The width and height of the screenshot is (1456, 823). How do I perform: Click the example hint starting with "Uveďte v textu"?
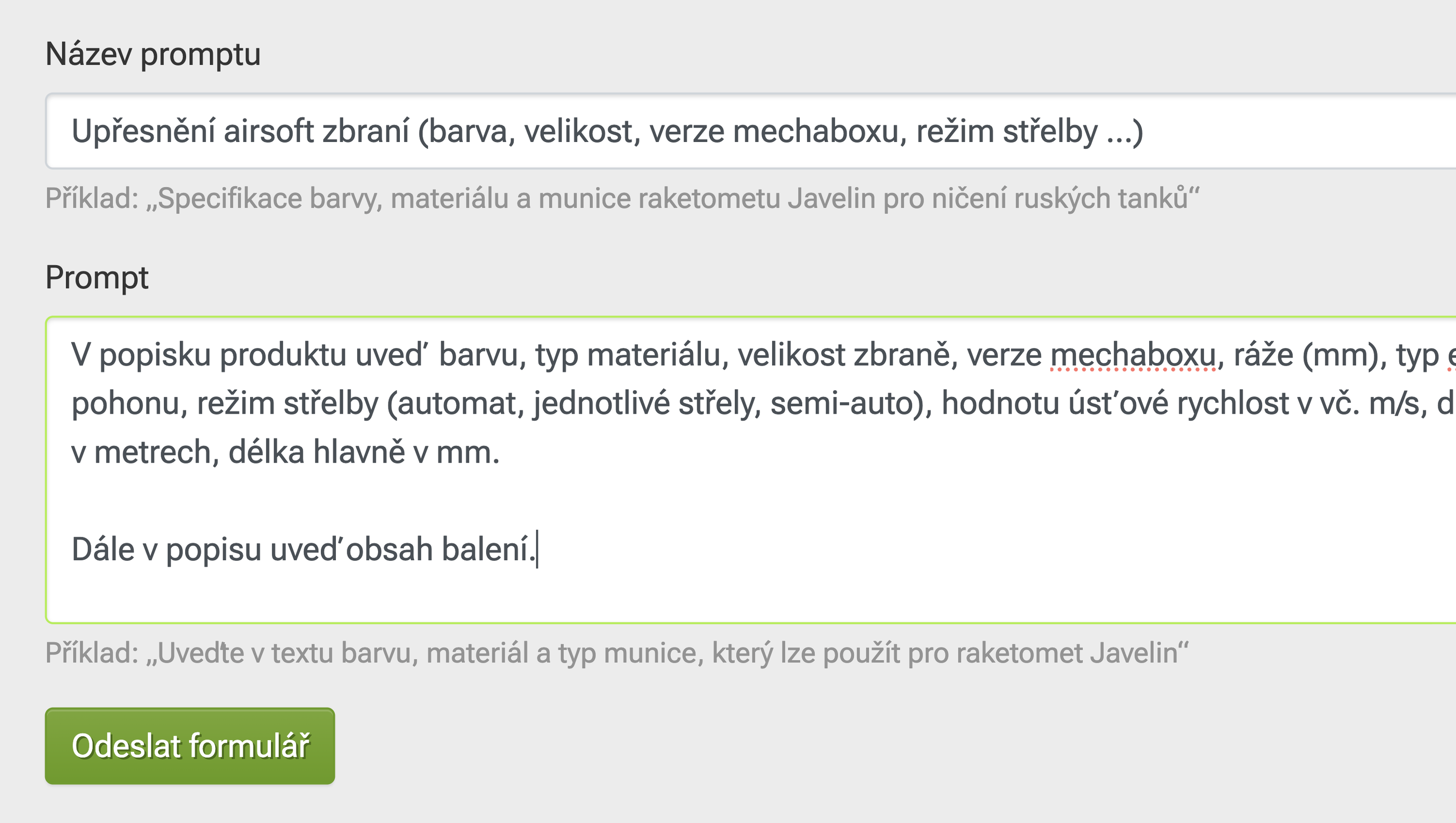(617, 653)
